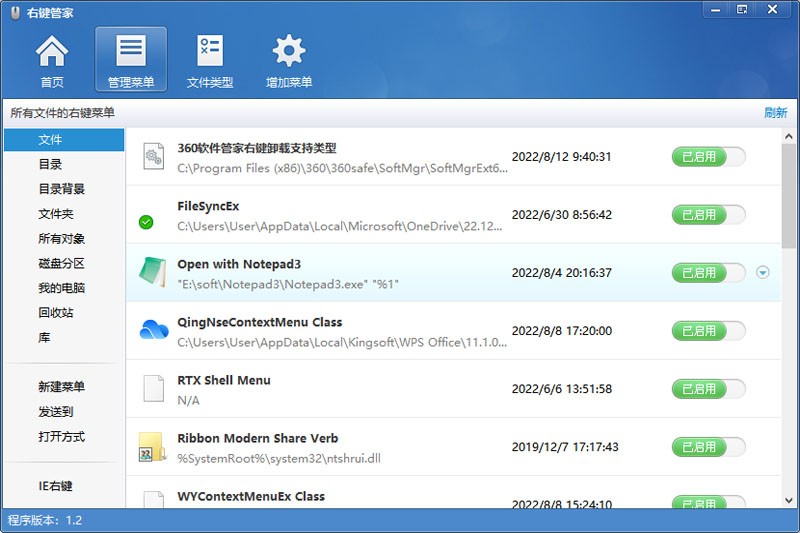The image size is (800, 533).
Task: Toggle WYContextMenuEx Class enabled switch
Action: point(709,502)
